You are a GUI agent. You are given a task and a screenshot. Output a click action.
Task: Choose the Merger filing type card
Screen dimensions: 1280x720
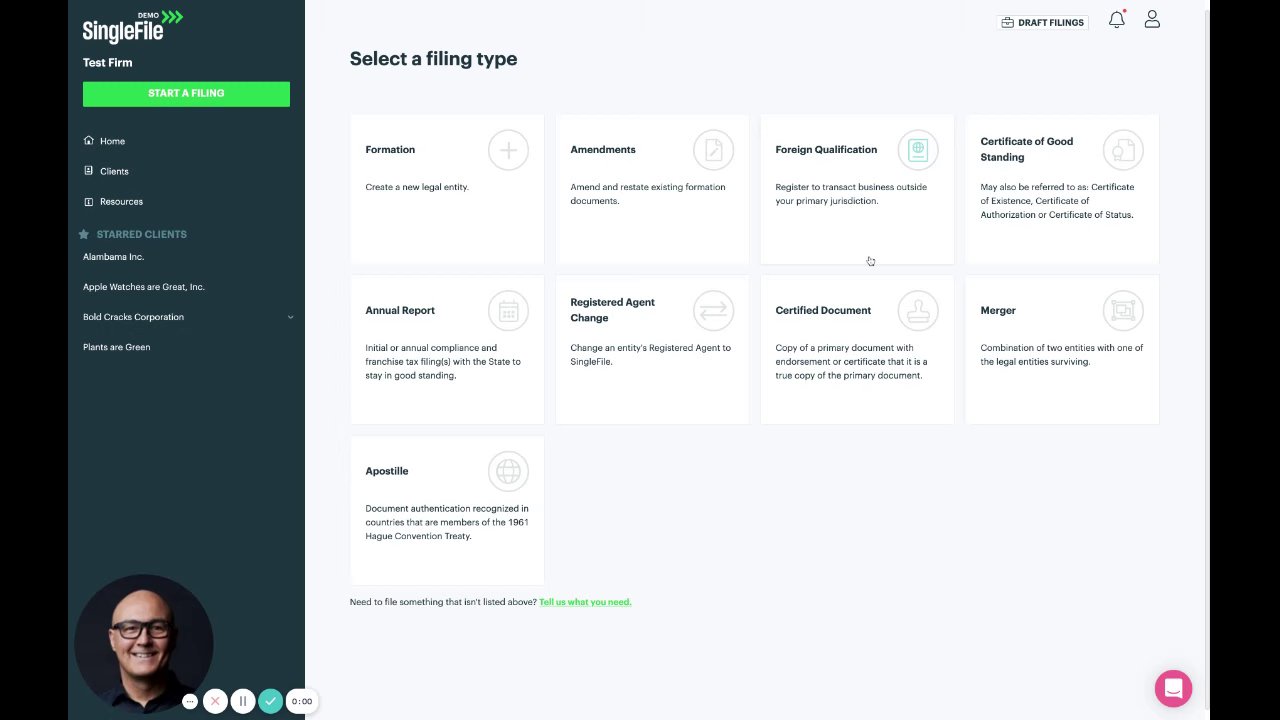(1061, 350)
